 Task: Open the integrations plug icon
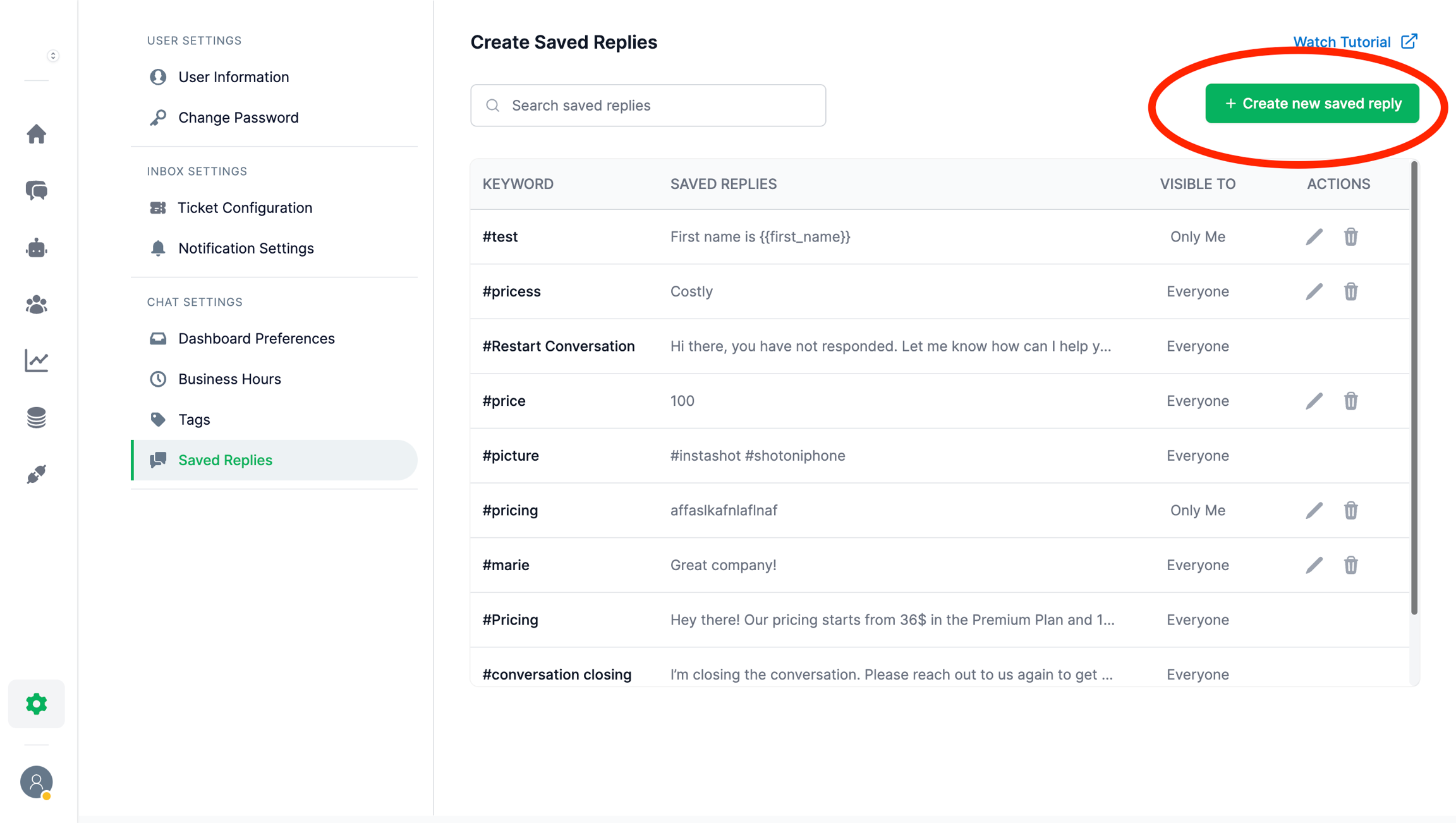coord(37,474)
